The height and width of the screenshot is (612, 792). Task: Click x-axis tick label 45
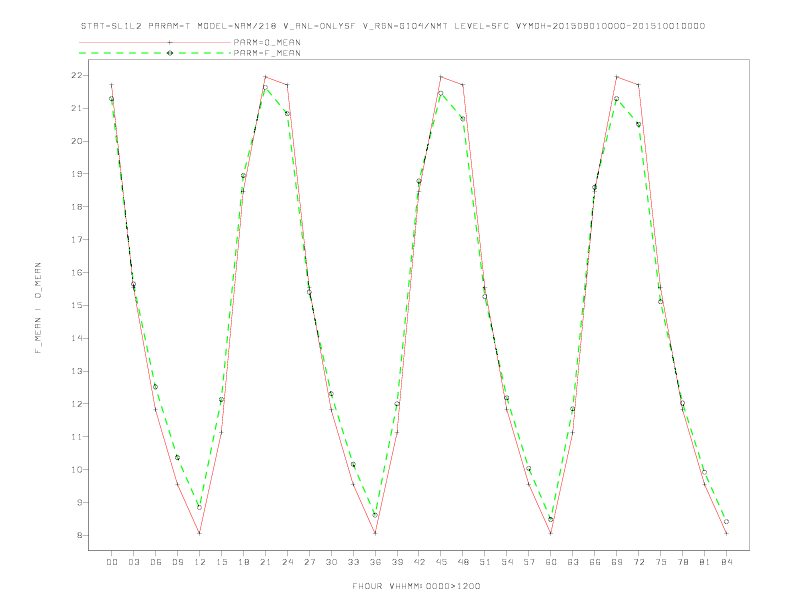[x=441, y=562]
